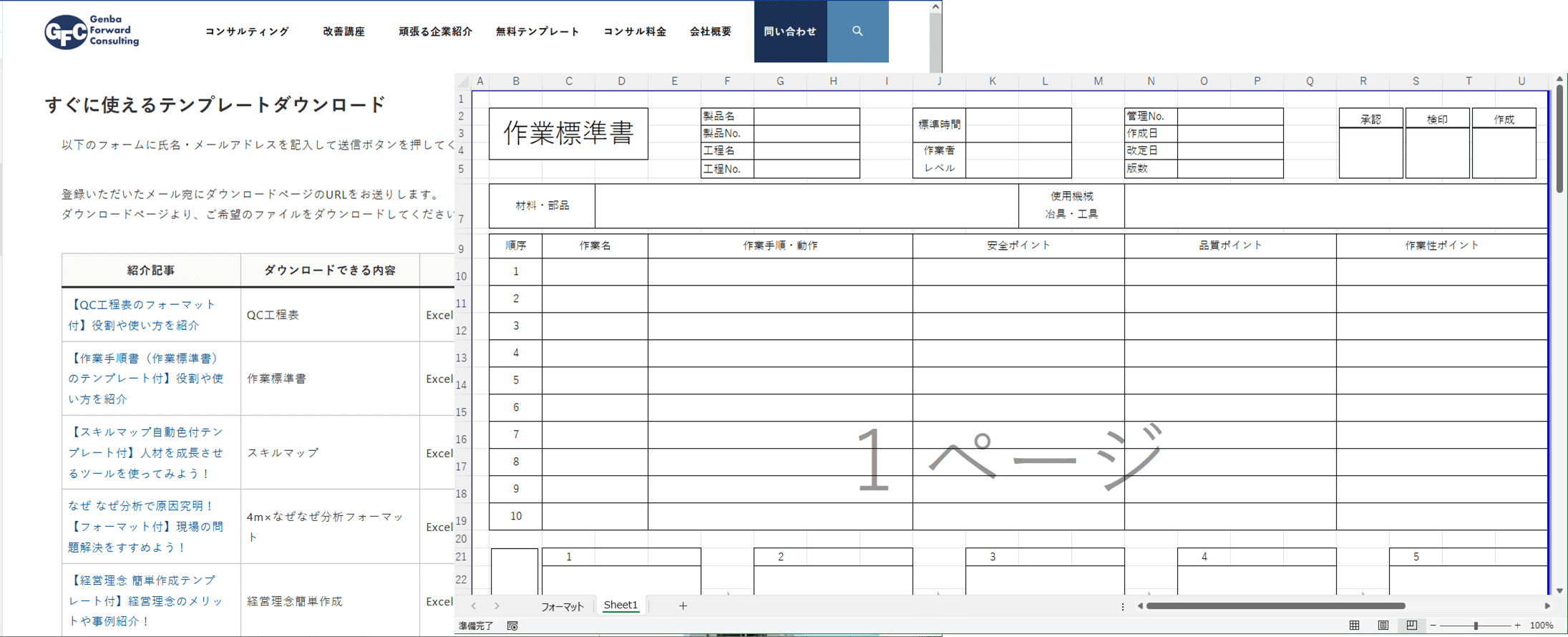The height and width of the screenshot is (637, 1568).
Task: Click the 問い合わせ button
Action: point(790,31)
